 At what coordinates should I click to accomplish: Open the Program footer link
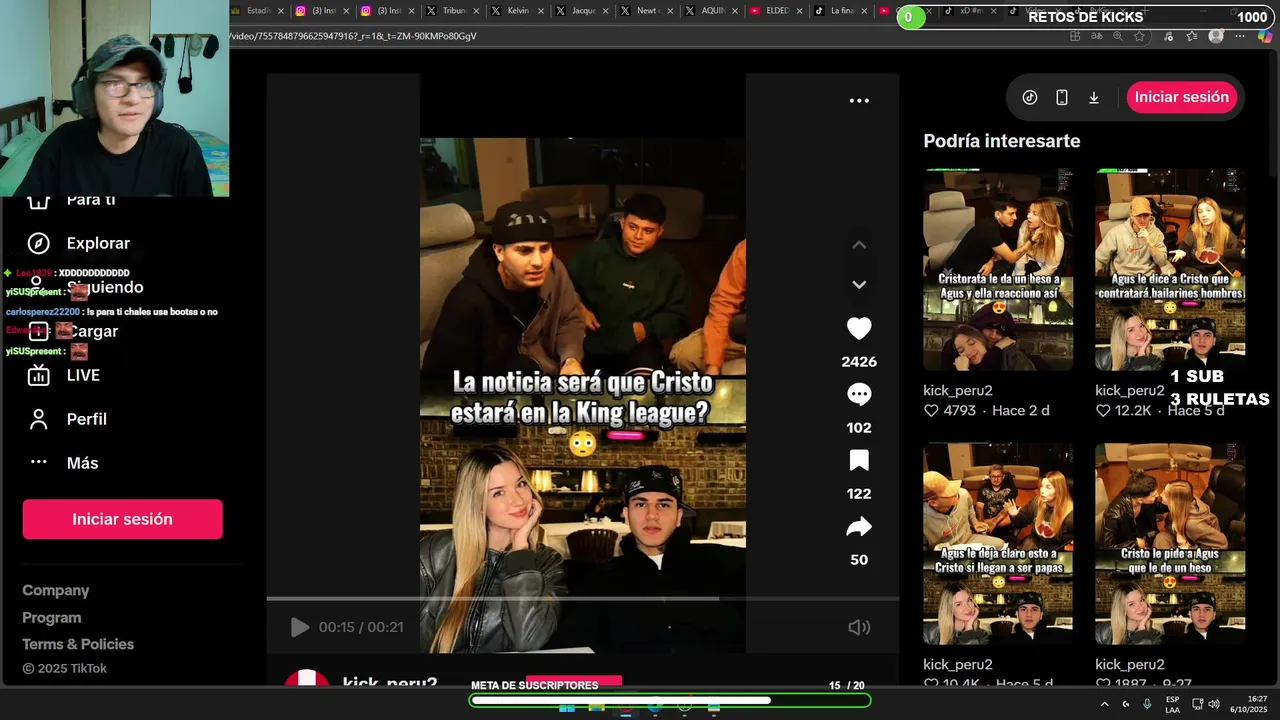(x=52, y=618)
